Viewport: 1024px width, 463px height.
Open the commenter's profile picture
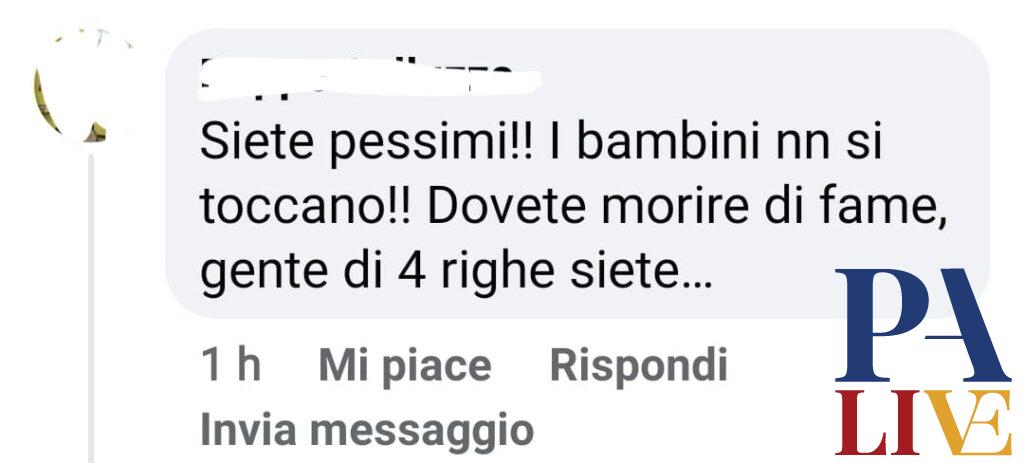coord(85,85)
